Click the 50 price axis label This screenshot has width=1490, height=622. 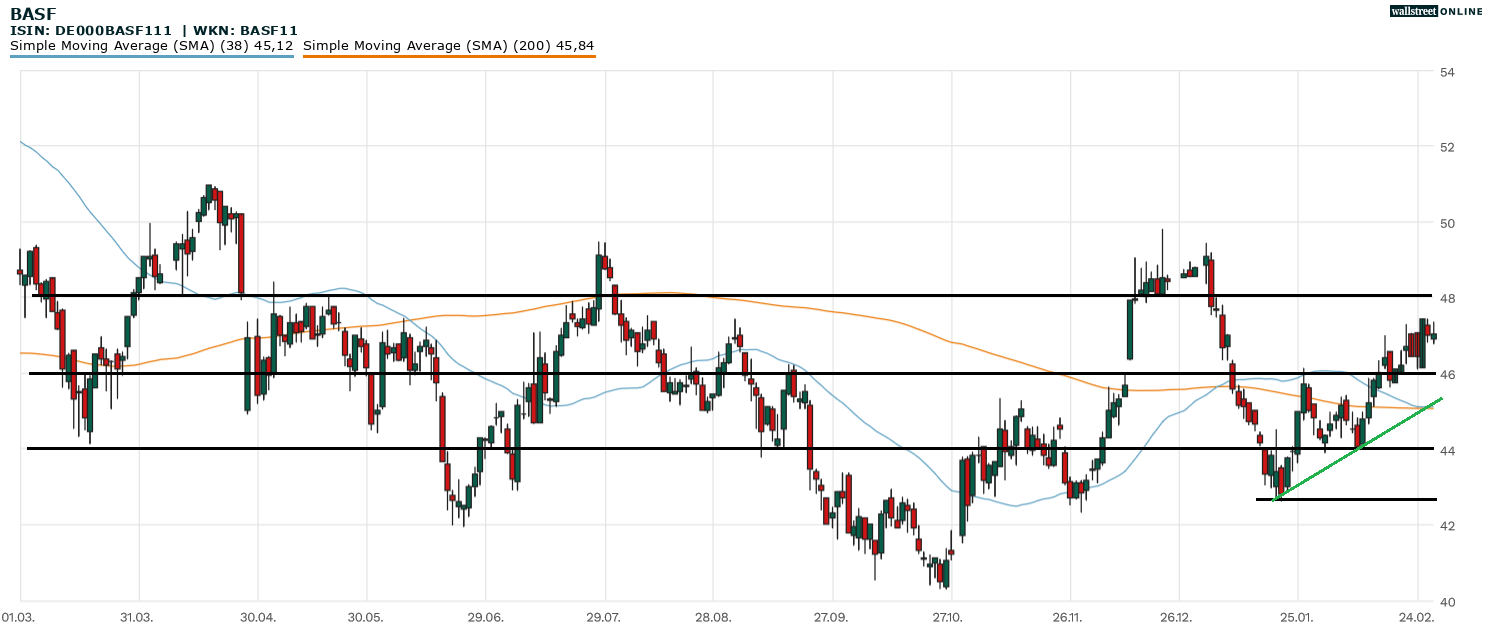(1446, 223)
